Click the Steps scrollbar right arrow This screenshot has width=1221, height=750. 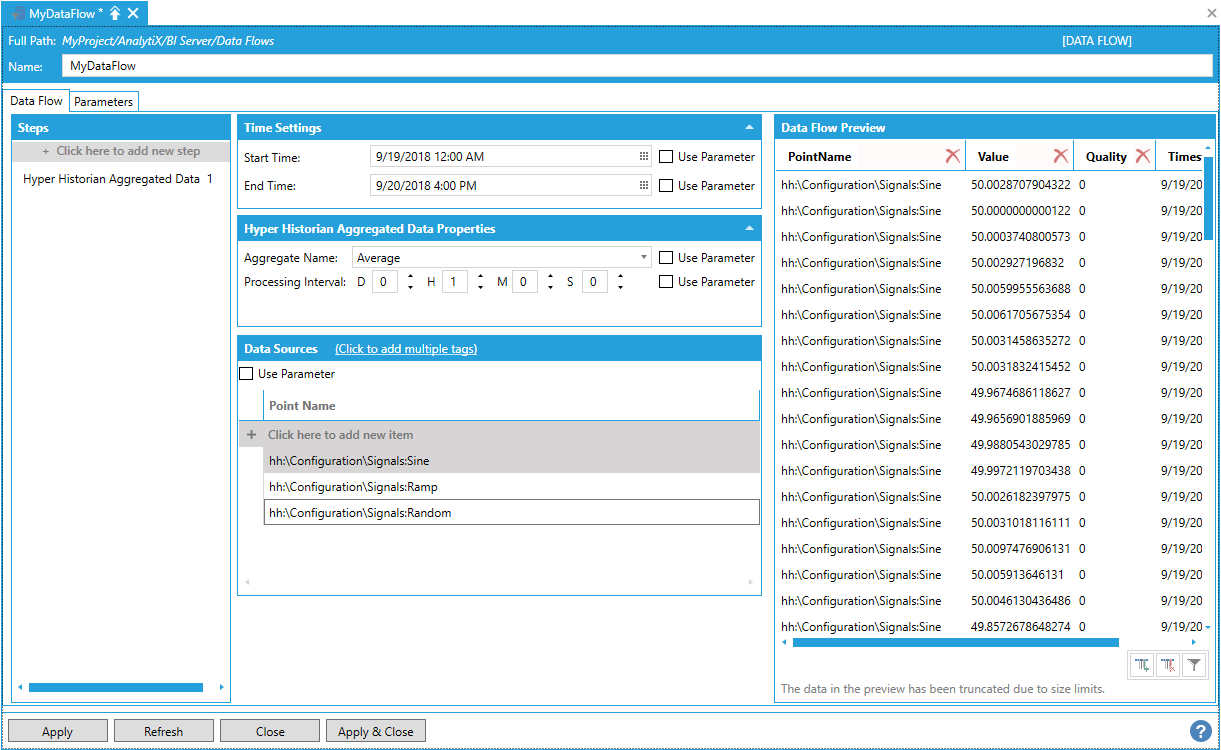click(222, 688)
